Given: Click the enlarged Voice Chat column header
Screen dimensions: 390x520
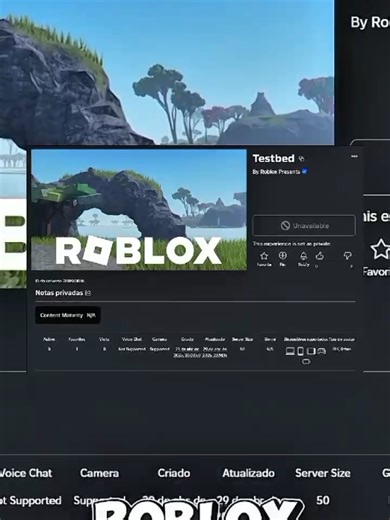Looking at the screenshot, I should tap(26, 473).
